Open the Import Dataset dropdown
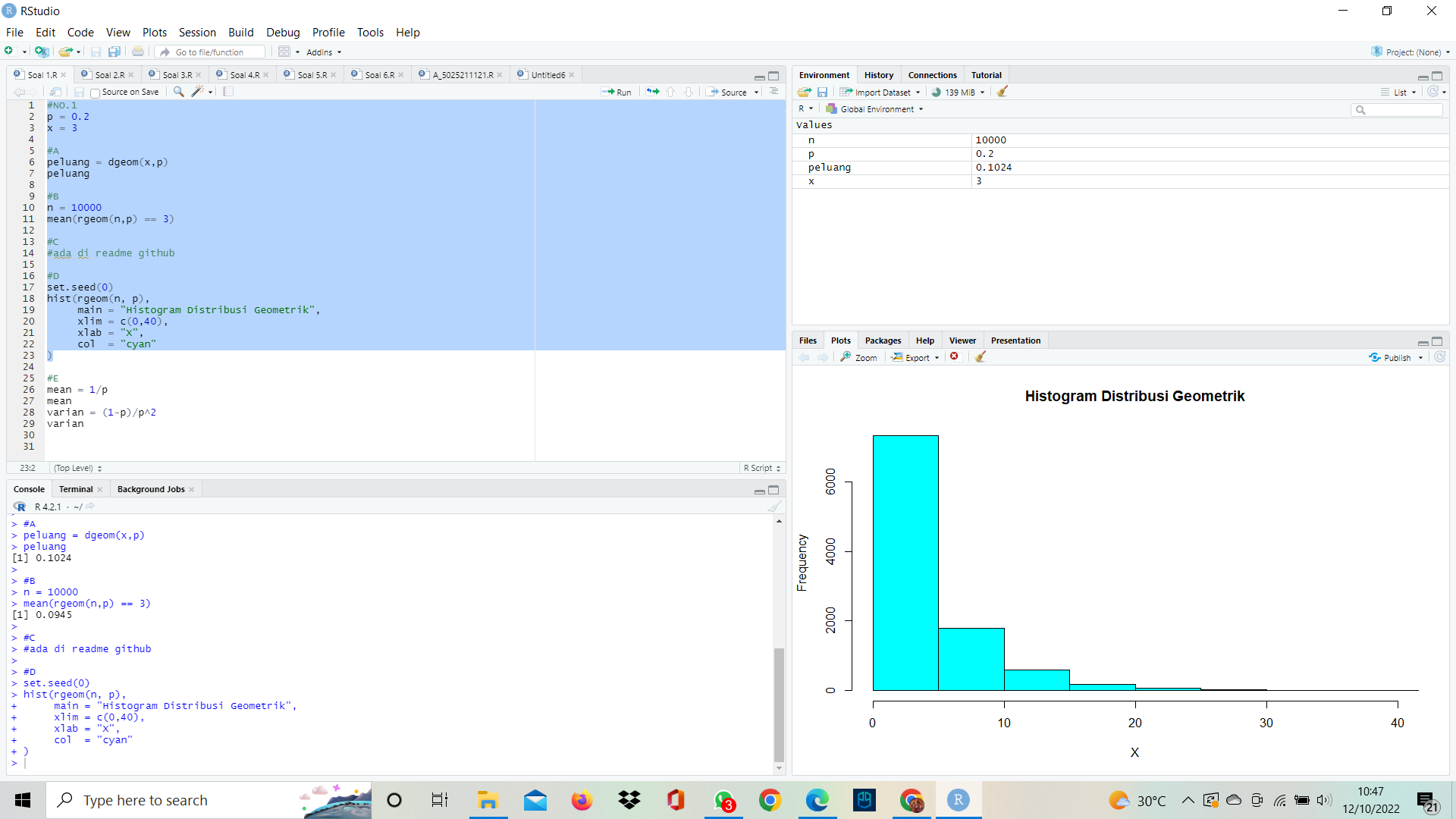 pyautogui.click(x=880, y=92)
